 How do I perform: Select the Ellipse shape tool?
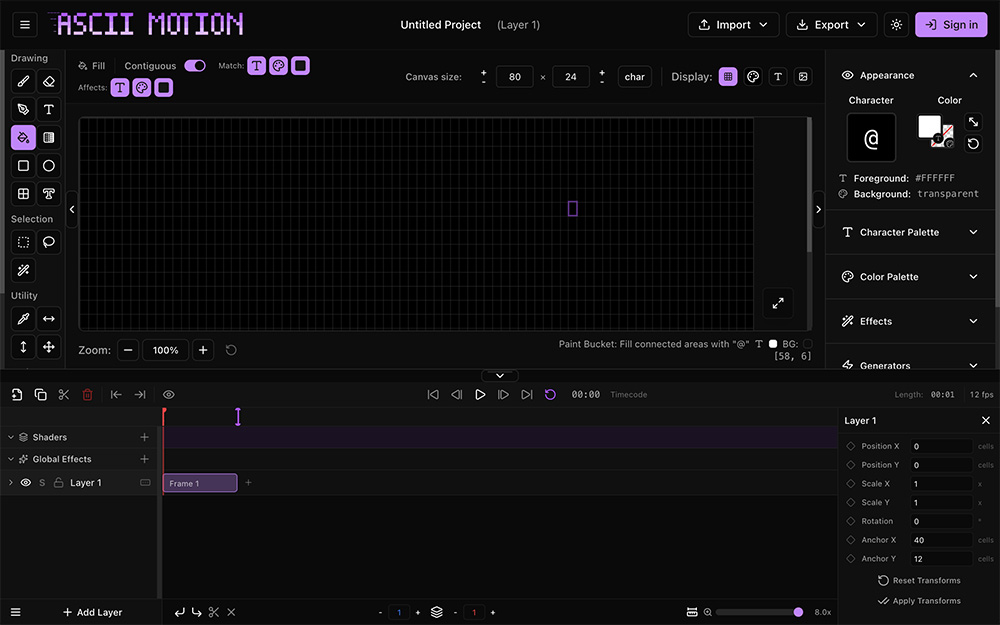coord(48,166)
